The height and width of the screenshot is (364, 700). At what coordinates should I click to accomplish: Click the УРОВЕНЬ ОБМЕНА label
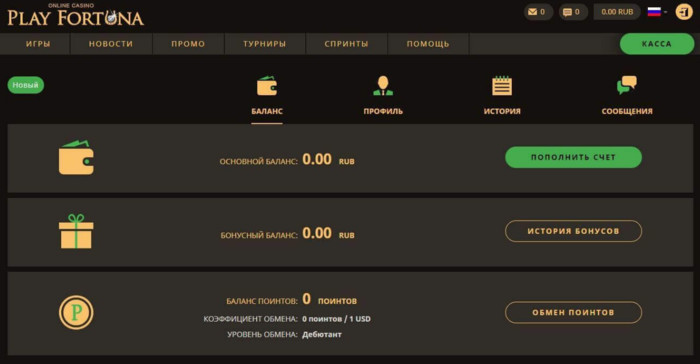262,335
